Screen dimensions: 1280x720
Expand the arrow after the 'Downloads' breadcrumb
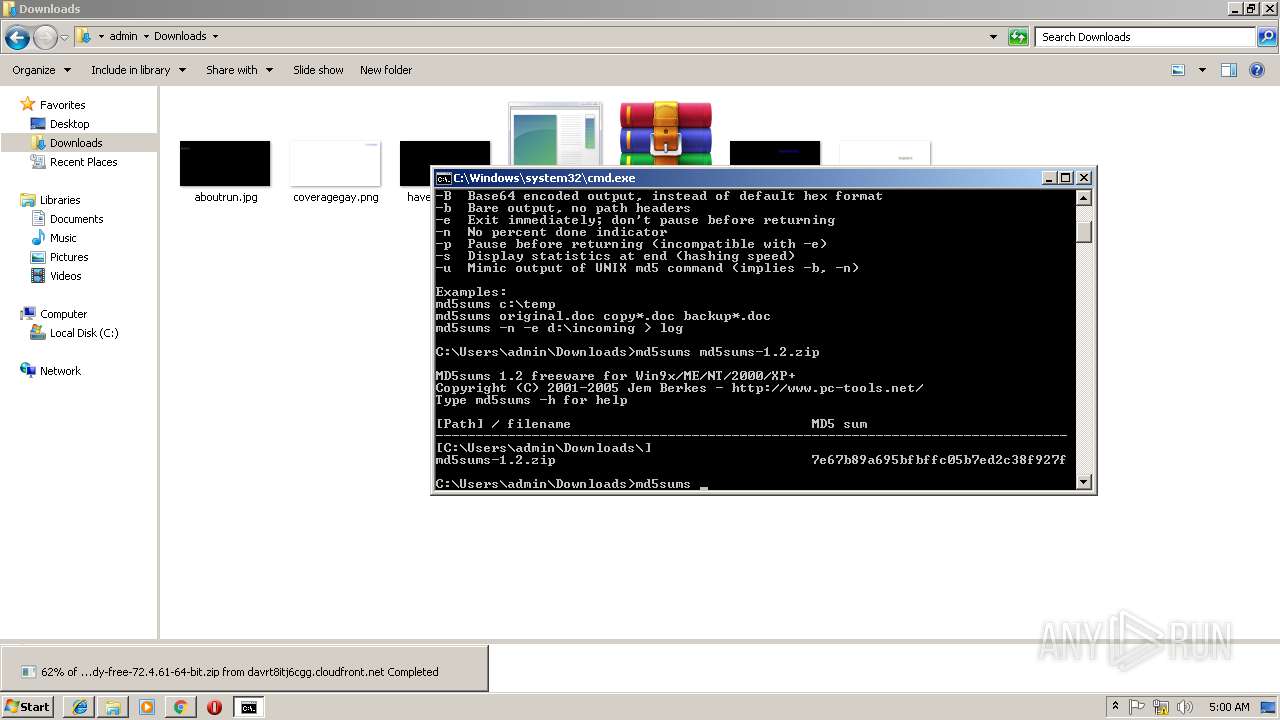tap(215, 36)
